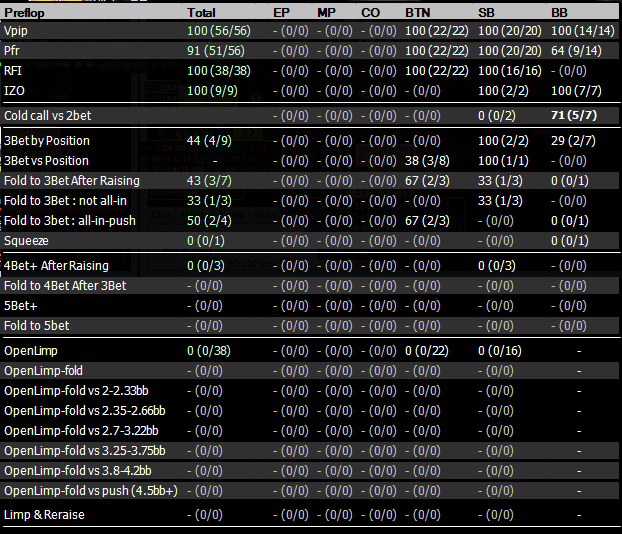Image resolution: width=622 pixels, height=534 pixels.
Task: Click 3Bet by Position Total 44 (4/9)
Action: pyautogui.click(x=209, y=141)
